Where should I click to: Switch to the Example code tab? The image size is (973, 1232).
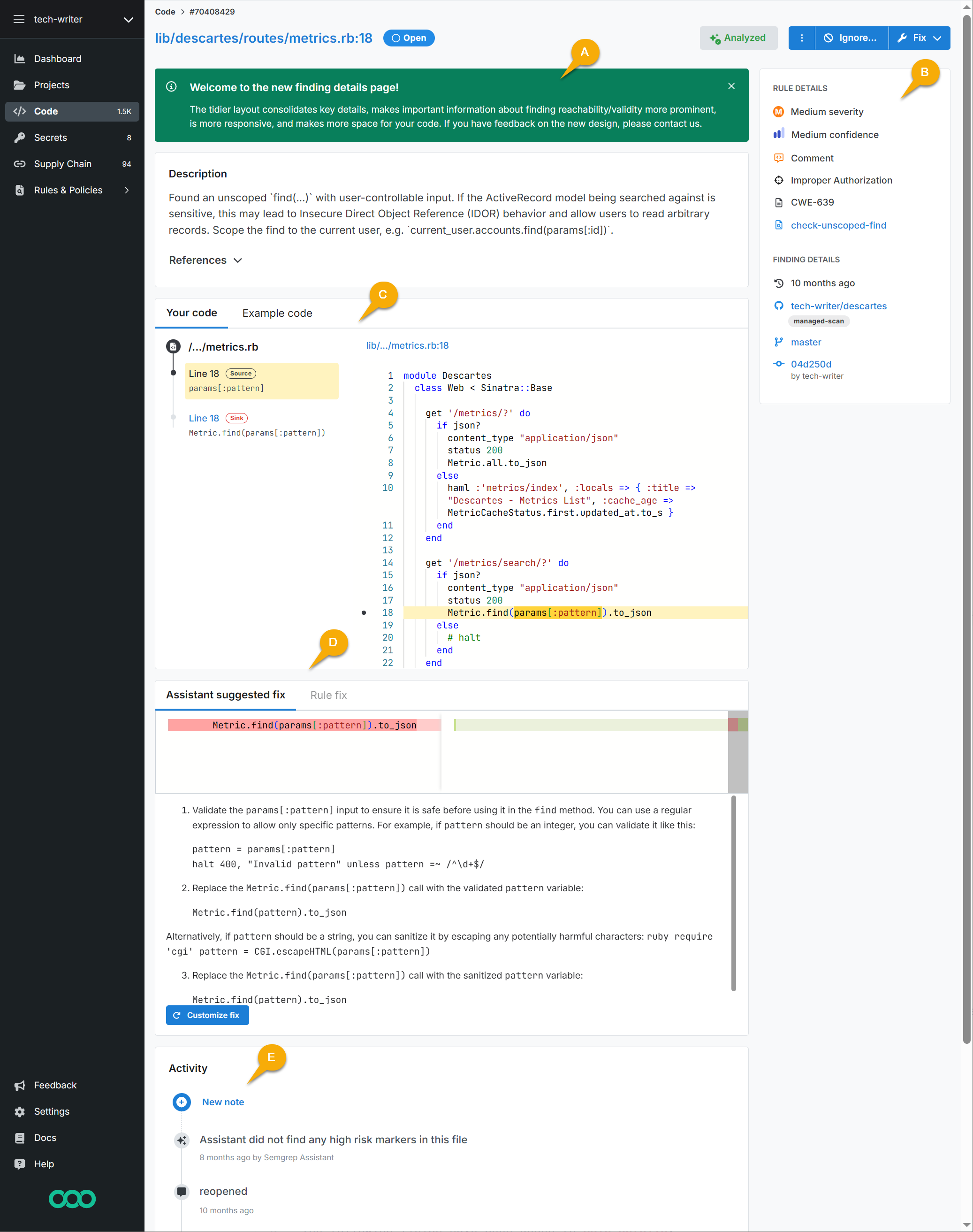click(277, 313)
